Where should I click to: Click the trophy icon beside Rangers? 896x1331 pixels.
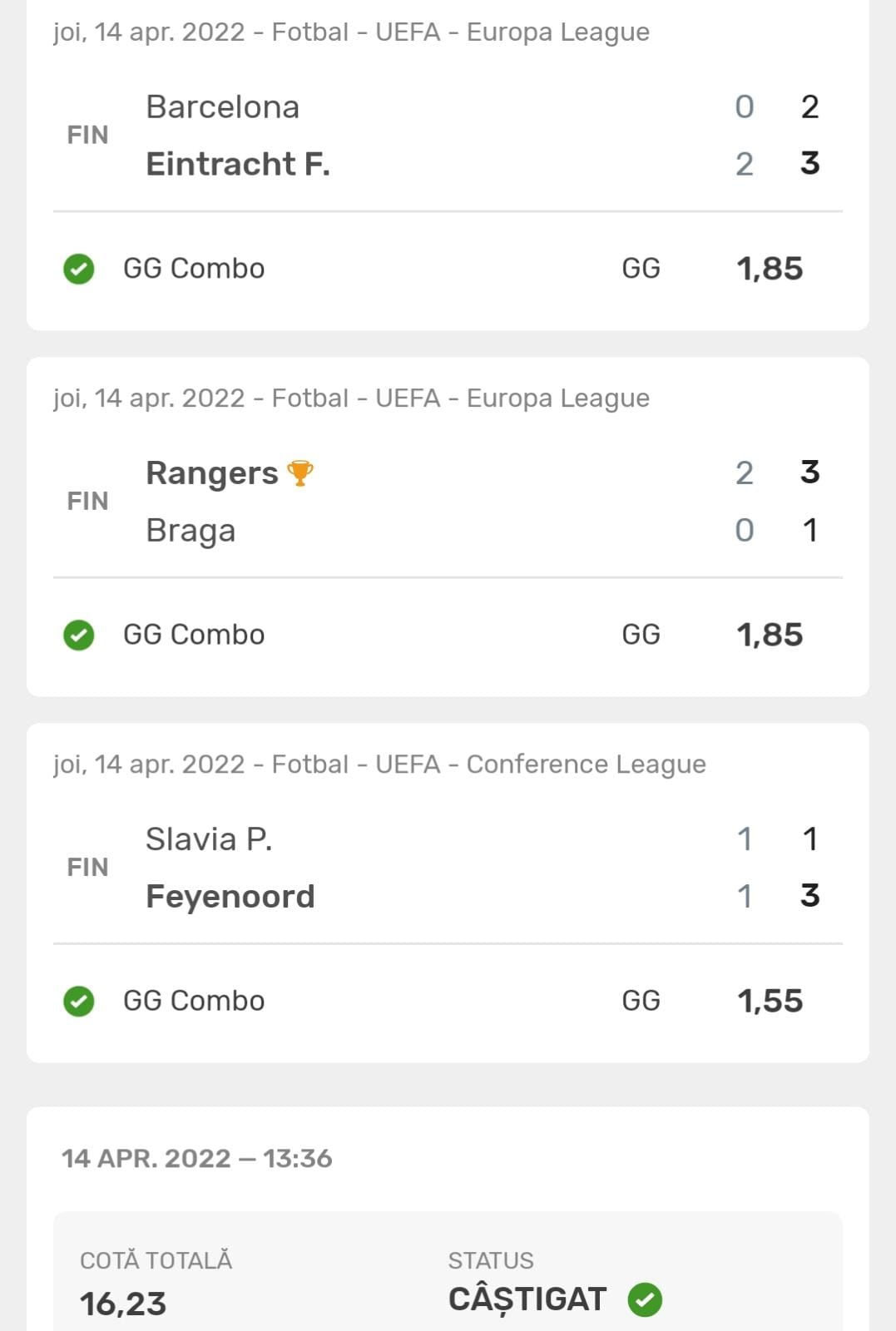point(299,473)
